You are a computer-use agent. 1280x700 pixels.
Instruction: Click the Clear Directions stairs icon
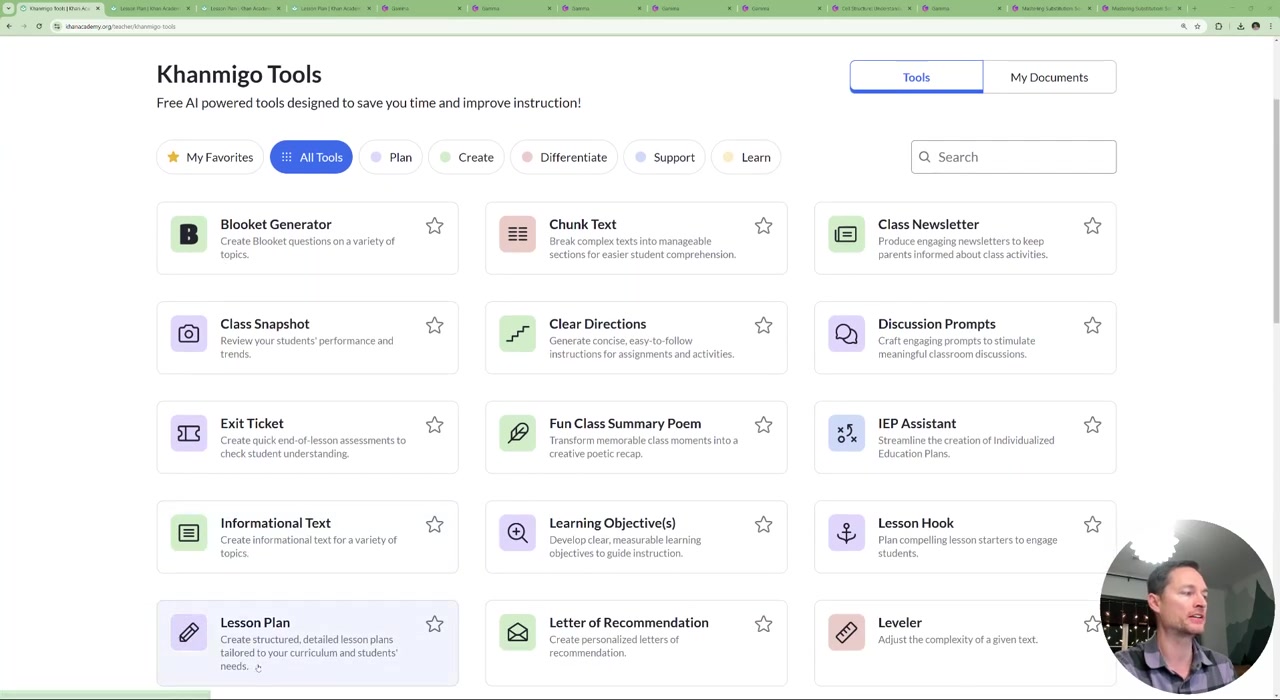(x=518, y=334)
